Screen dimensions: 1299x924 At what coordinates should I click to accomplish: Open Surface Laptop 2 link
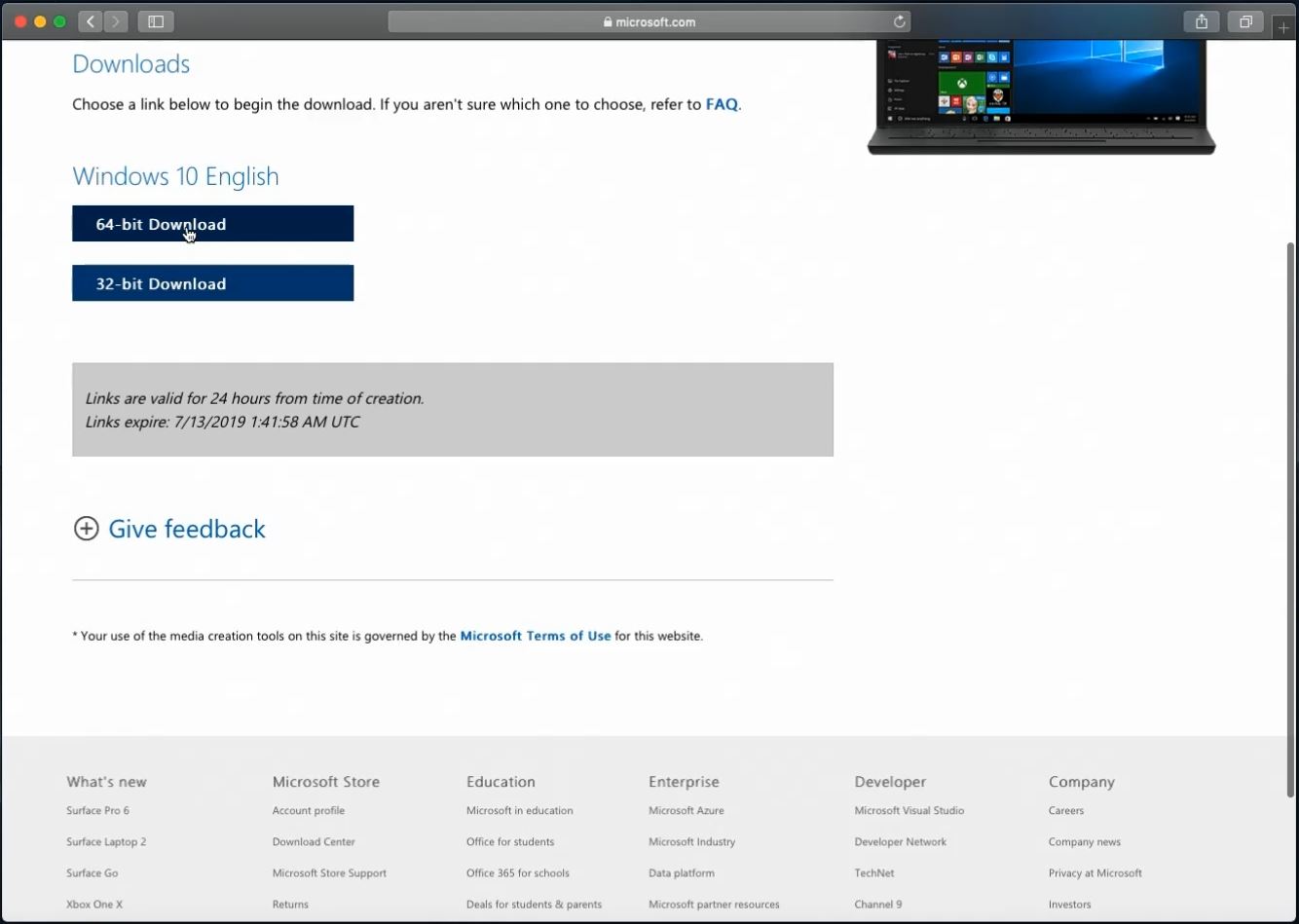click(106, 841)
